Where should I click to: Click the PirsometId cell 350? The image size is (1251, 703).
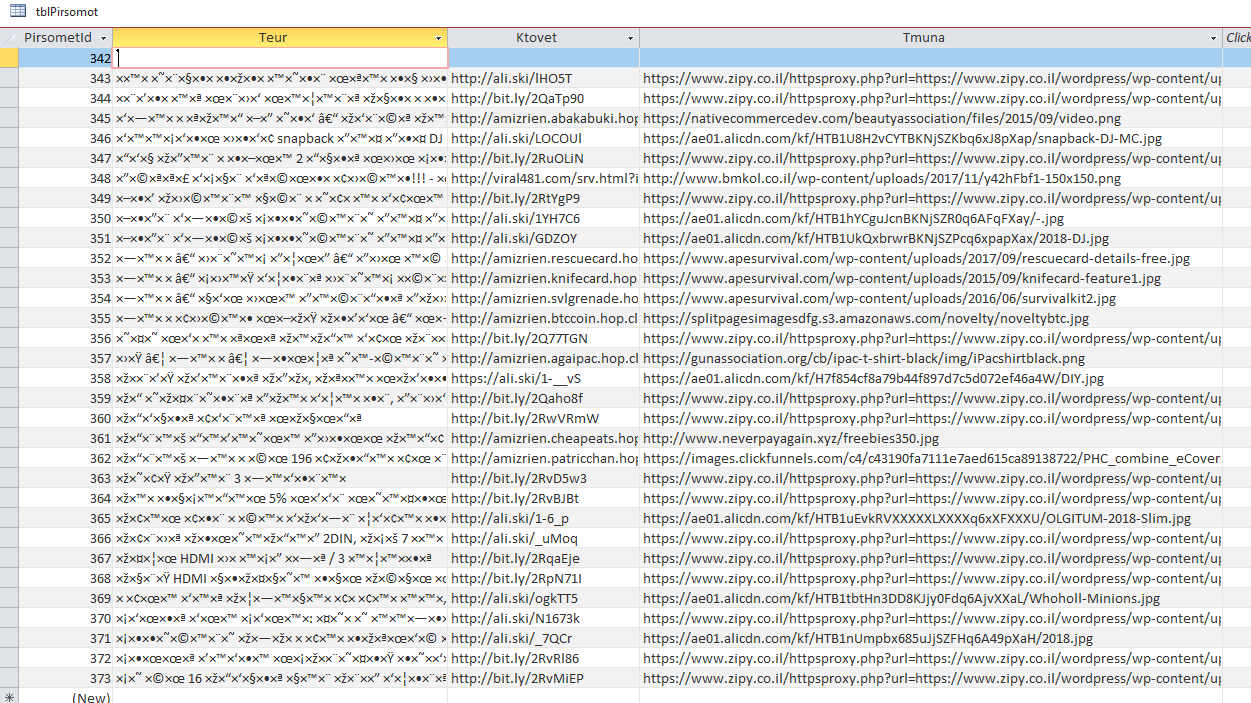click(x=66, y=218)
